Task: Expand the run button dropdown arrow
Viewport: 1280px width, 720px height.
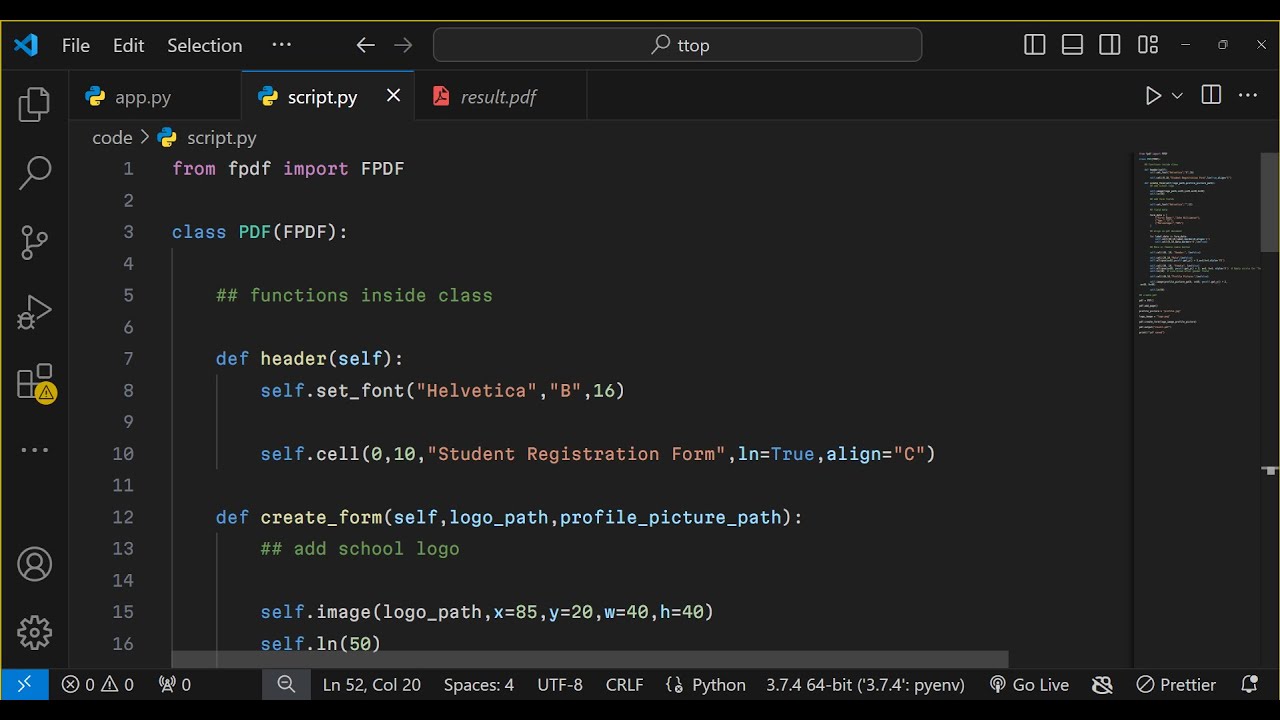Action: click(x=1177, y=96)
